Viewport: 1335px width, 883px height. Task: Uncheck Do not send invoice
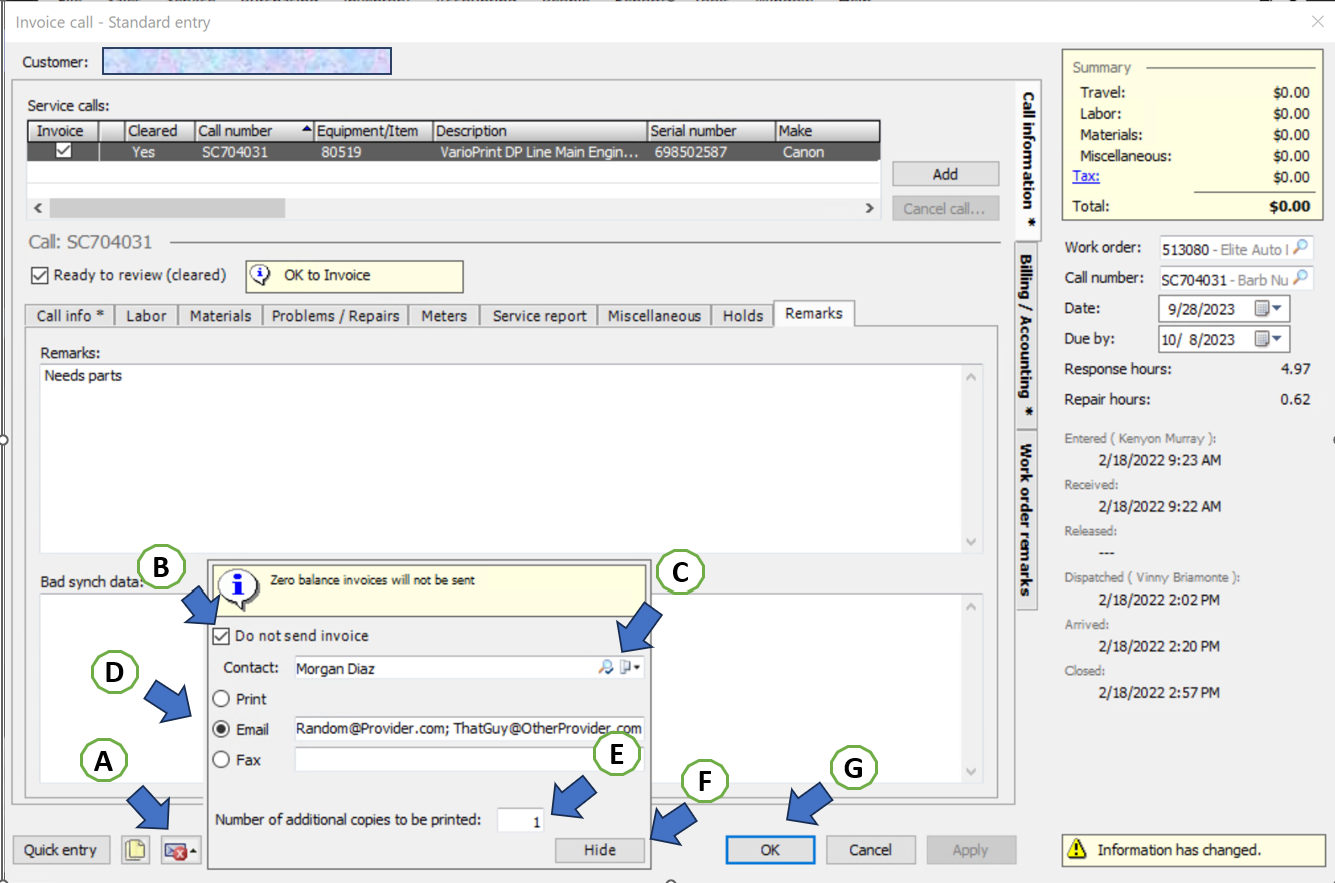222,635
